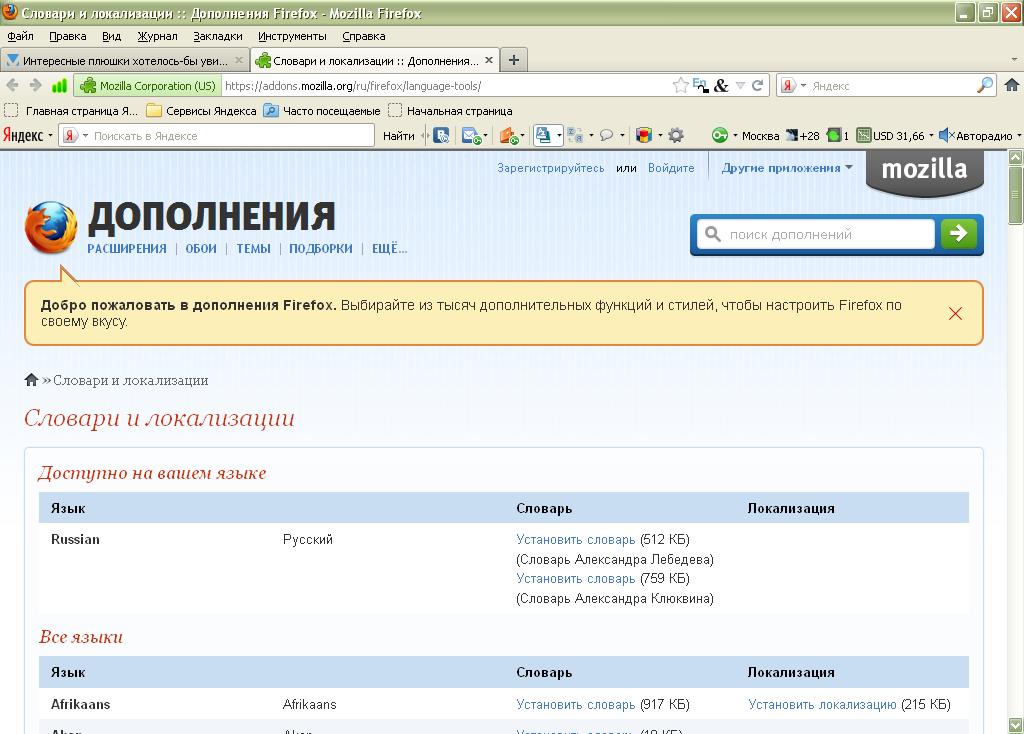Screen dimensions: 1024x734
Task: Open the Закладки menu
Action: [217, 36]
